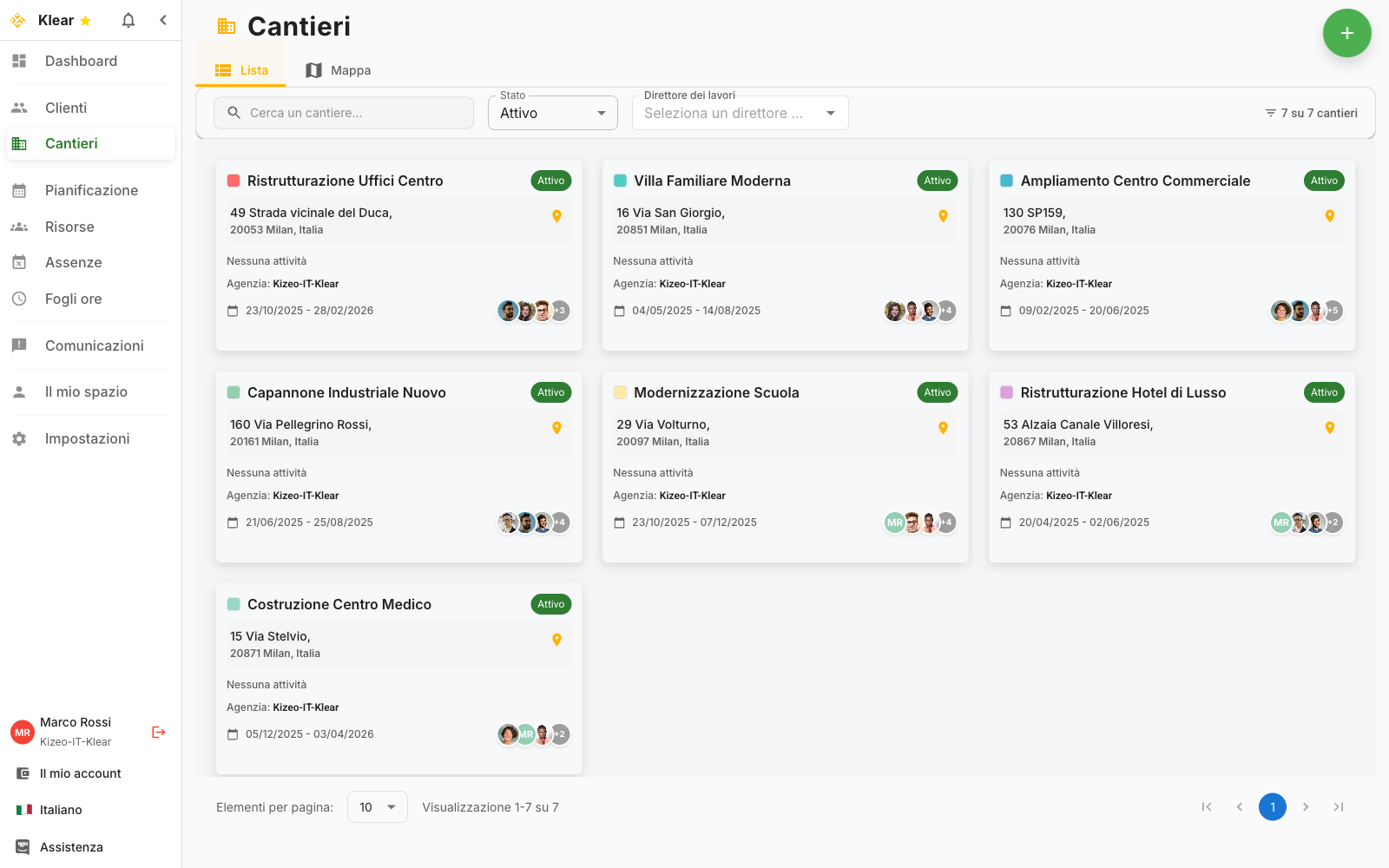
Task: Open the Stato filter dropdown
Action: coord(601,112)
